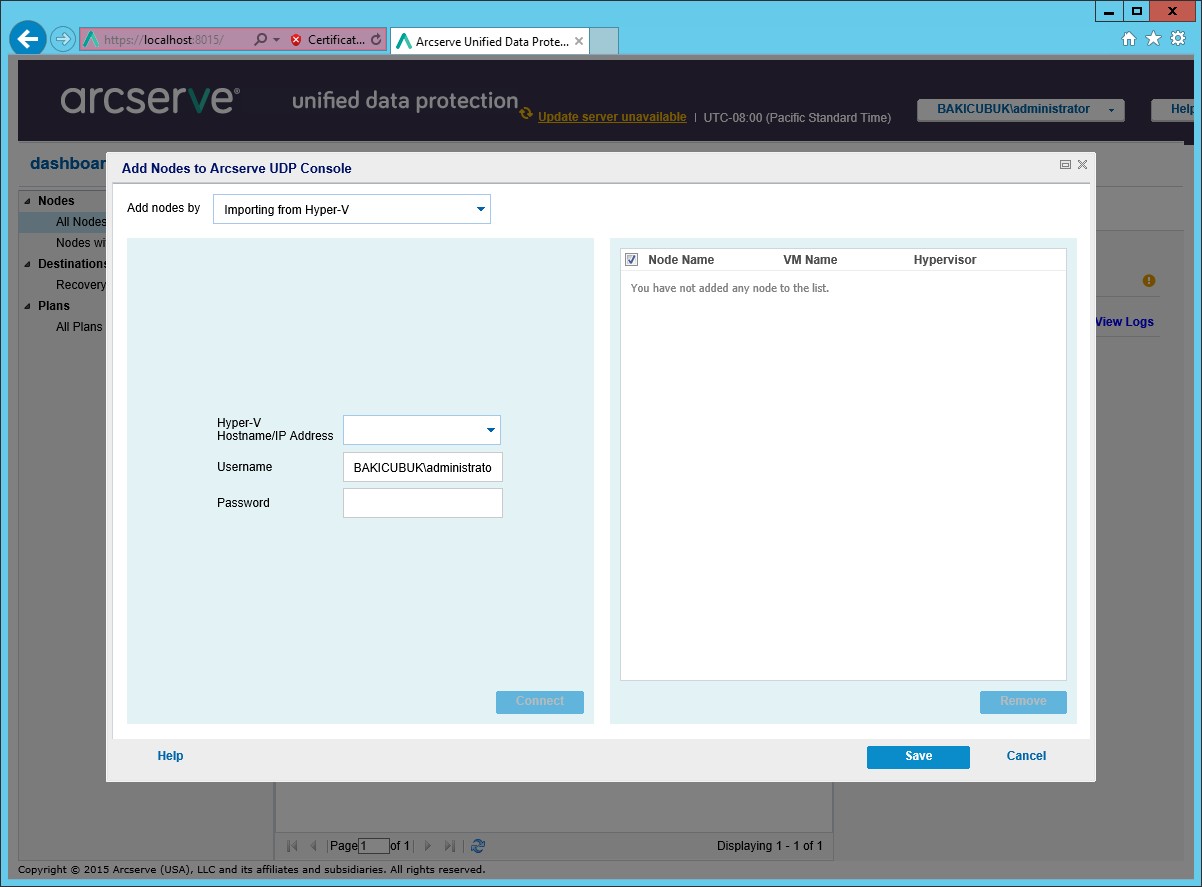The image size is (1202, 887).
Task: Click the browser address bar URL
Action: tap(164, 40)
